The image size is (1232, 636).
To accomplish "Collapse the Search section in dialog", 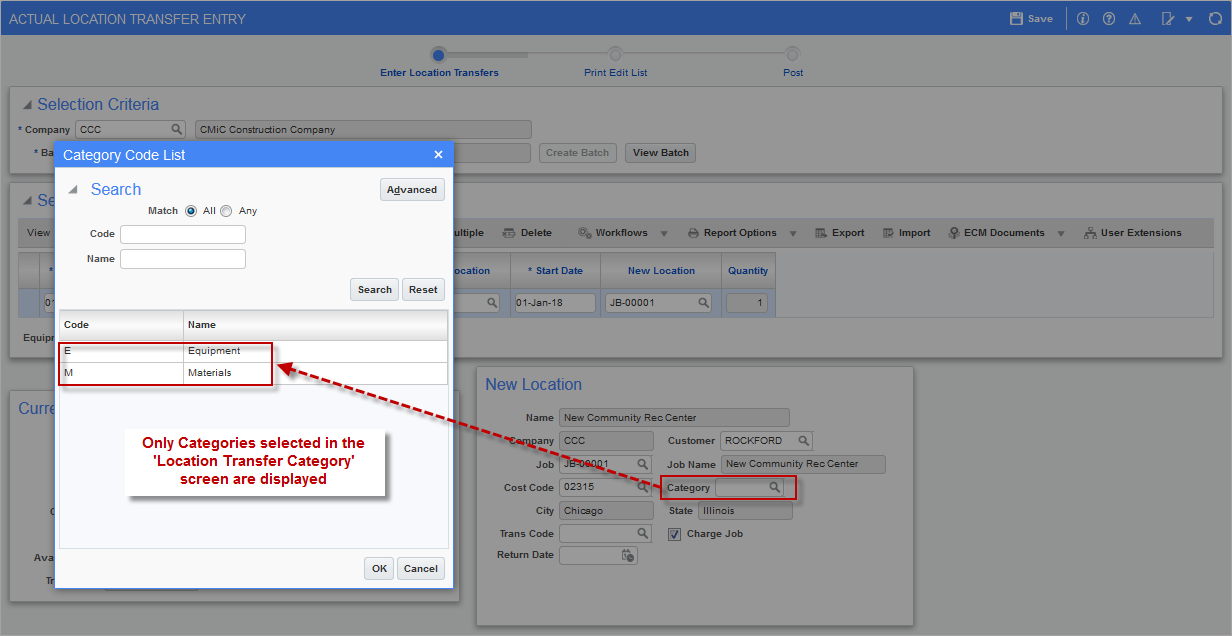I will click(73, 190).
